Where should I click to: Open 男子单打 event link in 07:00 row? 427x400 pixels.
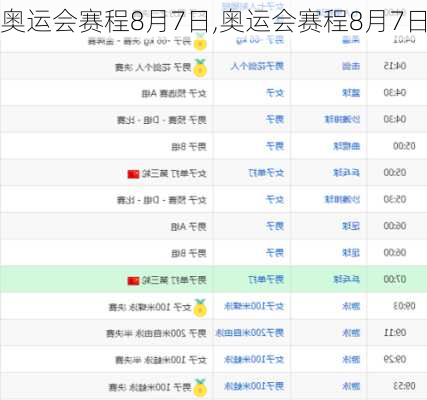(266, 279)
